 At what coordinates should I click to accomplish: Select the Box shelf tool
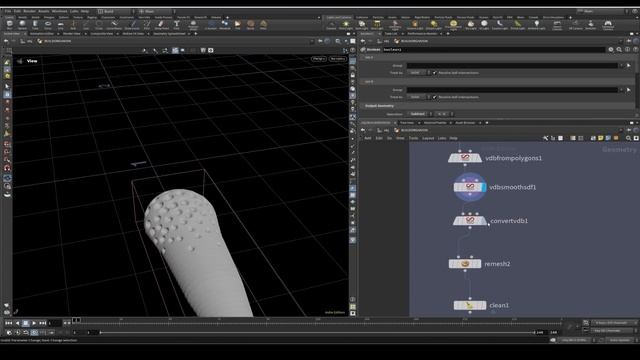coord(9,25)
